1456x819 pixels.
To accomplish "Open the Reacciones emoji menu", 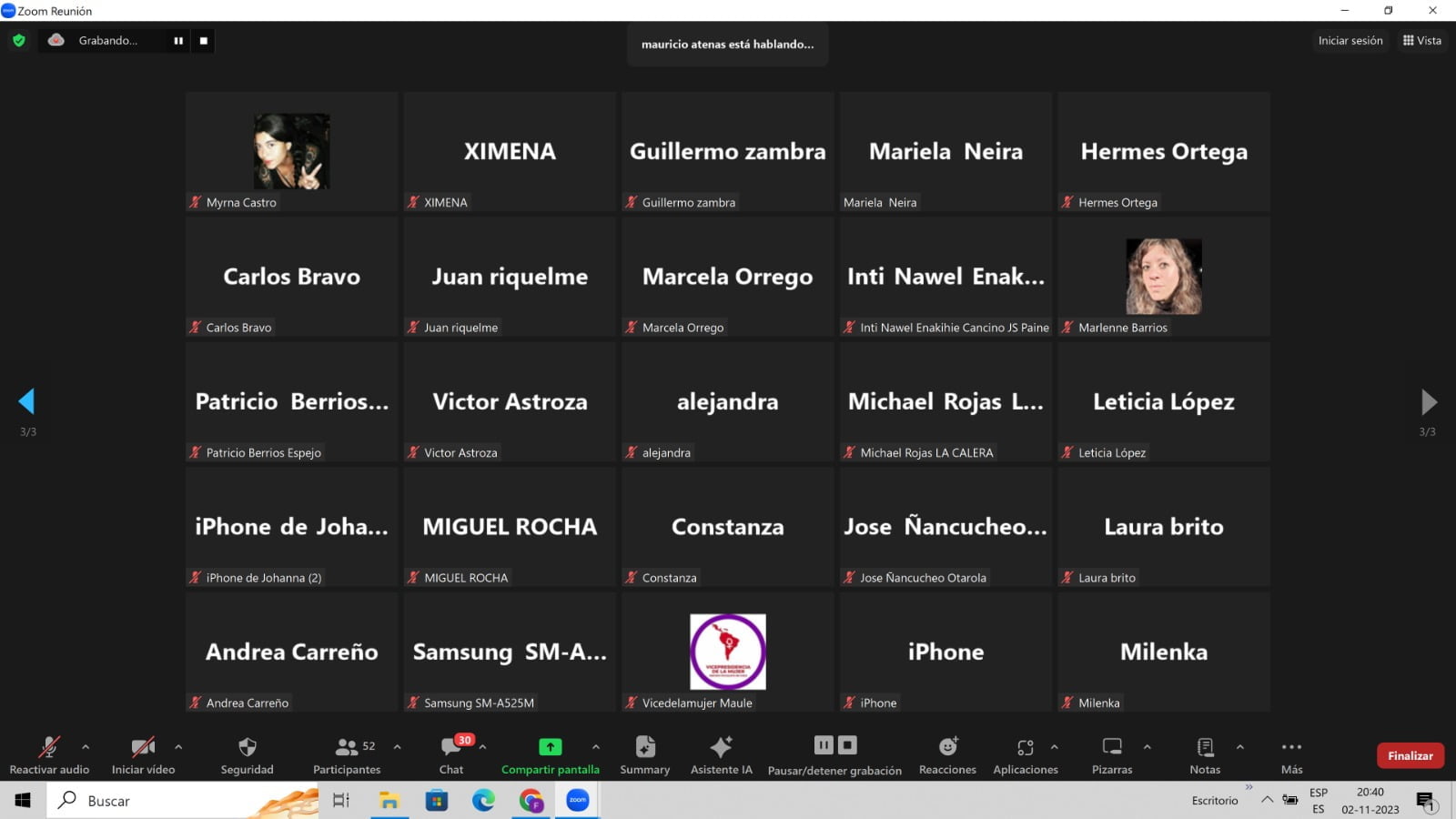I will pyautogui.click(x=947, y=747).
